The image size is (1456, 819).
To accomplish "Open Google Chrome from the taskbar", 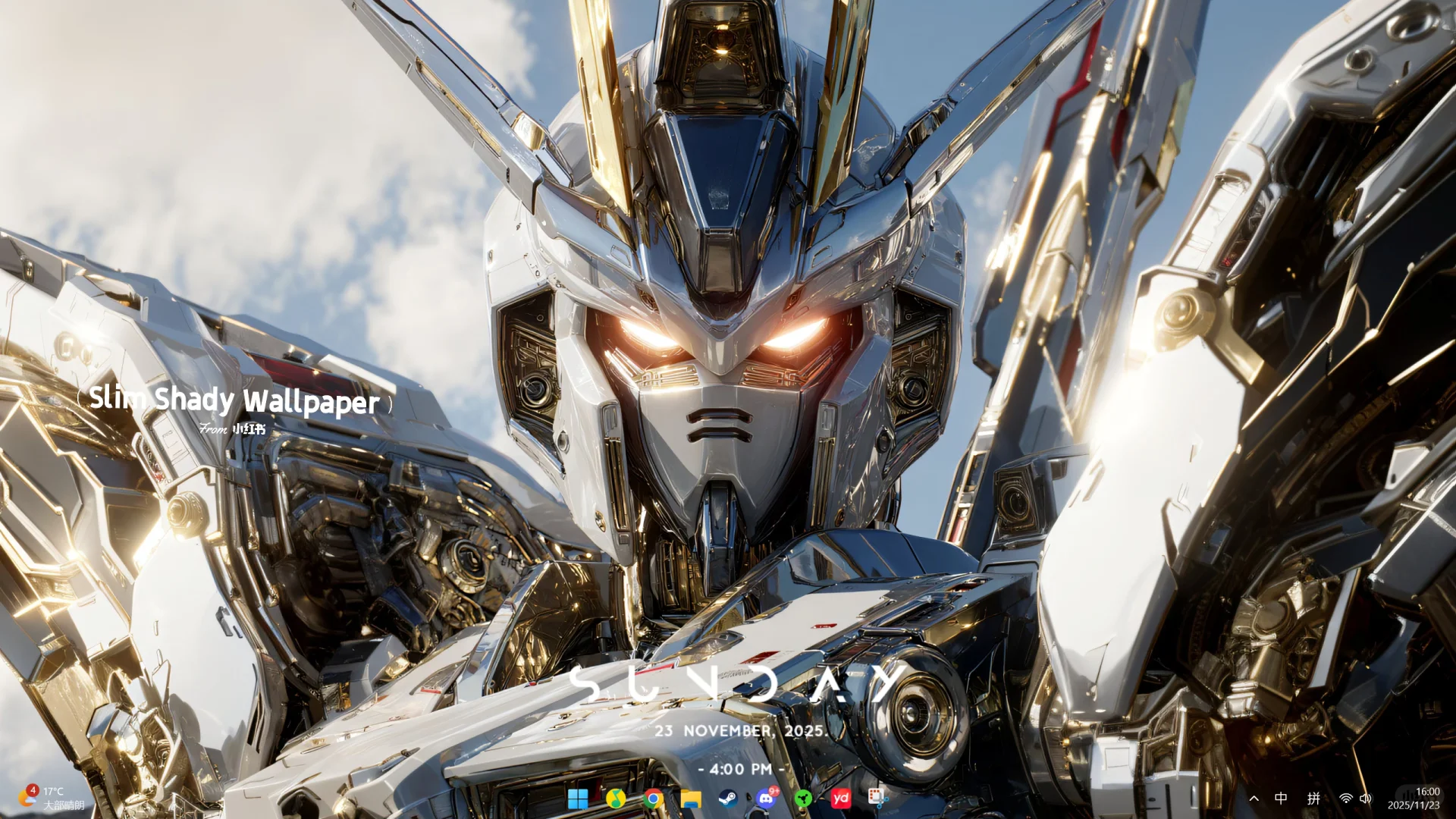I will pos(653,799).
